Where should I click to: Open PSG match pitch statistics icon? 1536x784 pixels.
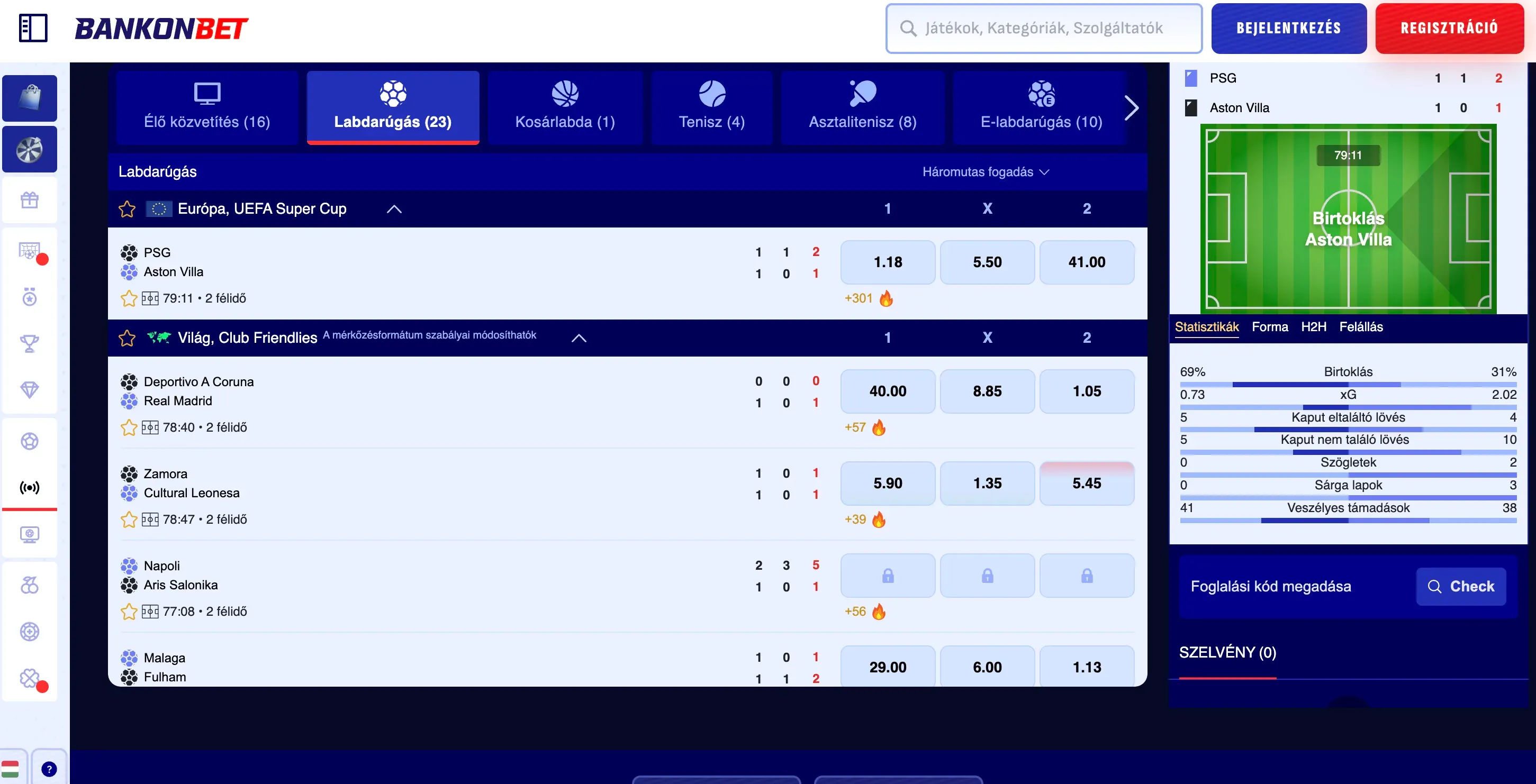[x=150, y=298]
